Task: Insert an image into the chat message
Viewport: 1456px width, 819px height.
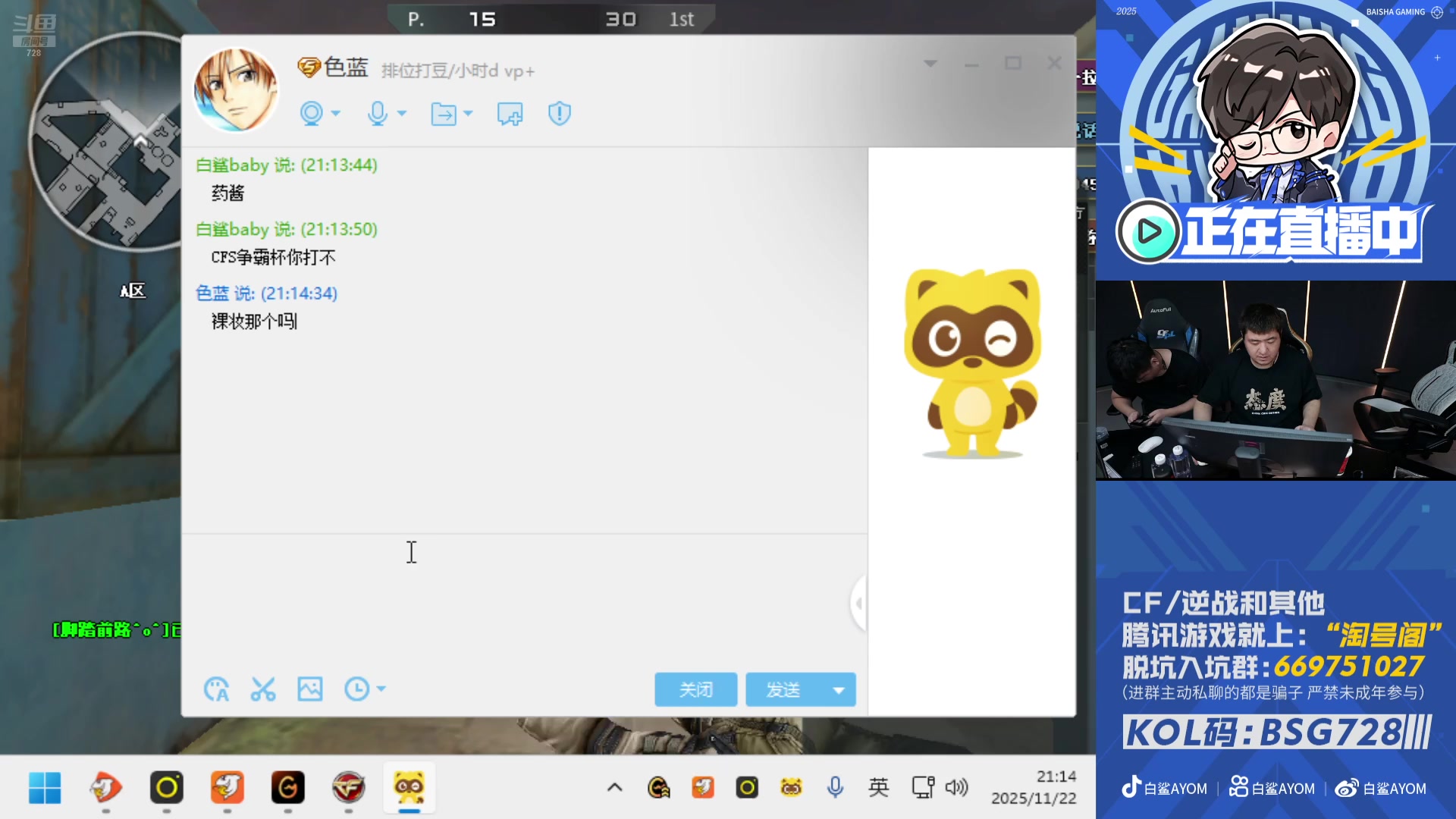Action: pos(310,689)
